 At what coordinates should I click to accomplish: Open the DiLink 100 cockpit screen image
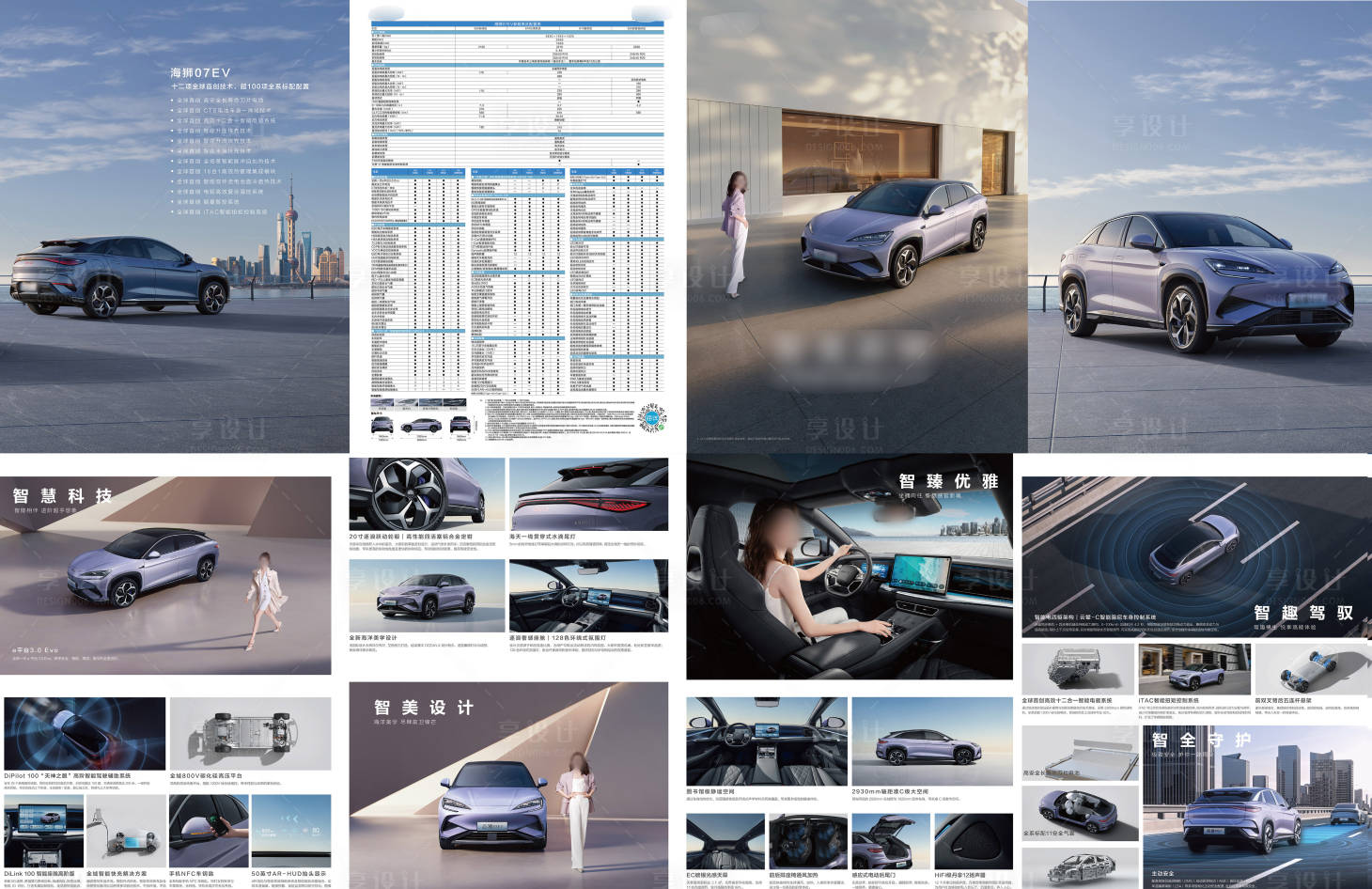click(43, 832)
